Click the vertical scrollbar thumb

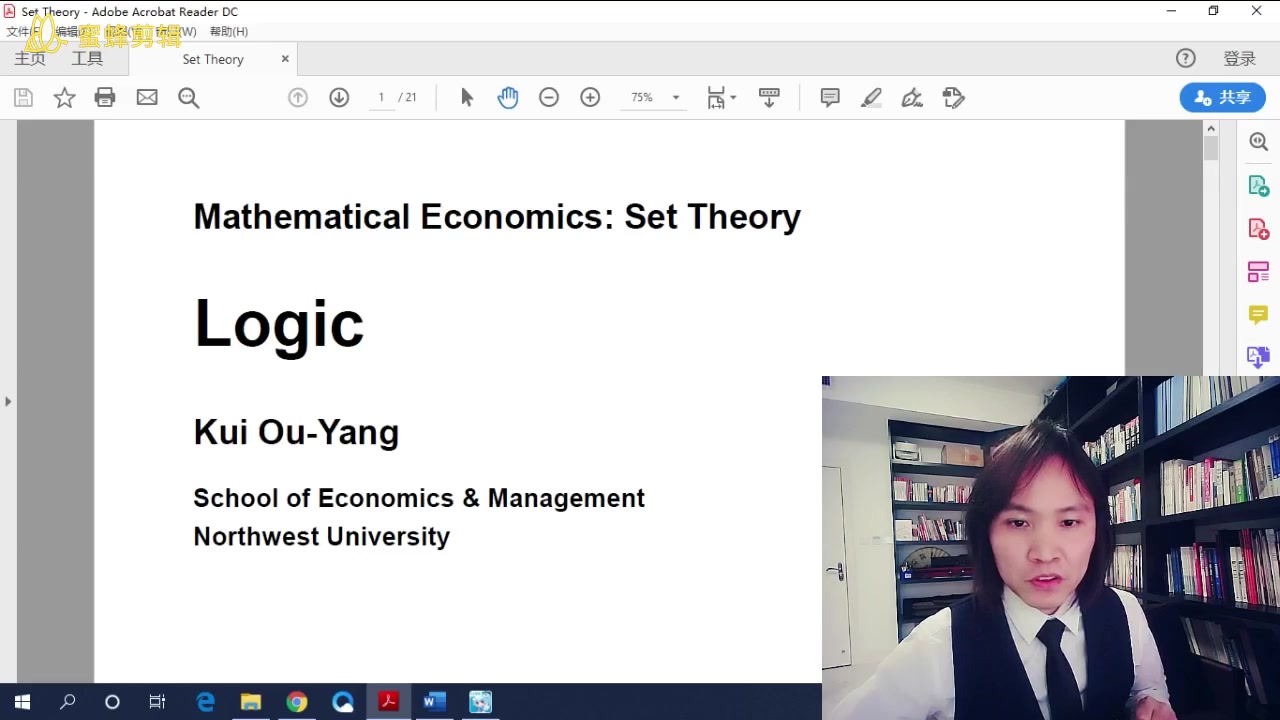(1211, 148)
